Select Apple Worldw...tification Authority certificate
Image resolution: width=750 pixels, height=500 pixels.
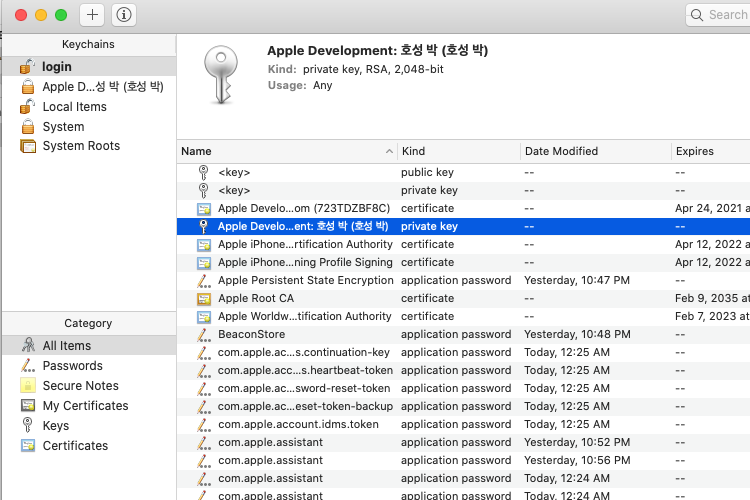(x=463, y=316)
